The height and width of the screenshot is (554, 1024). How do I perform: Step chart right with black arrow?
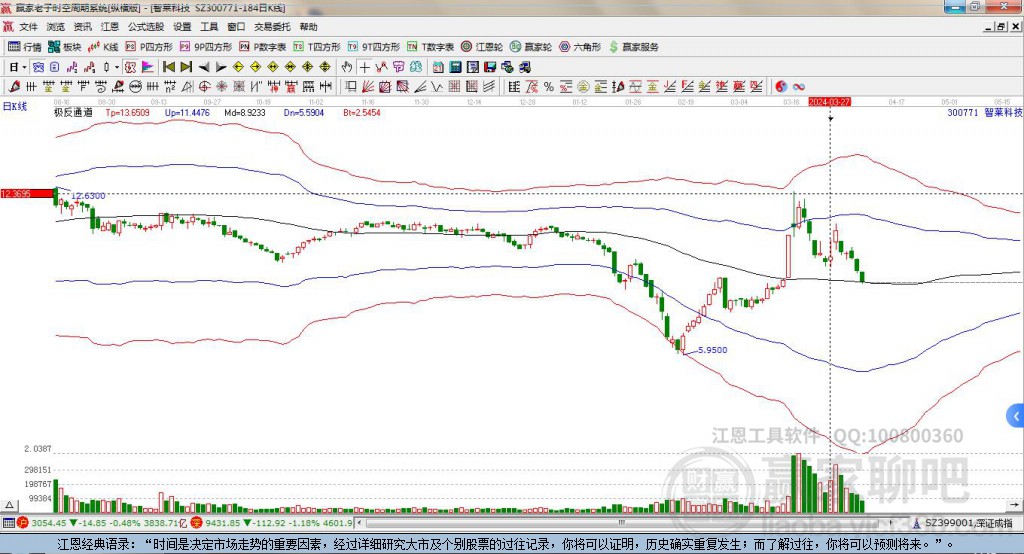point(221,67)
